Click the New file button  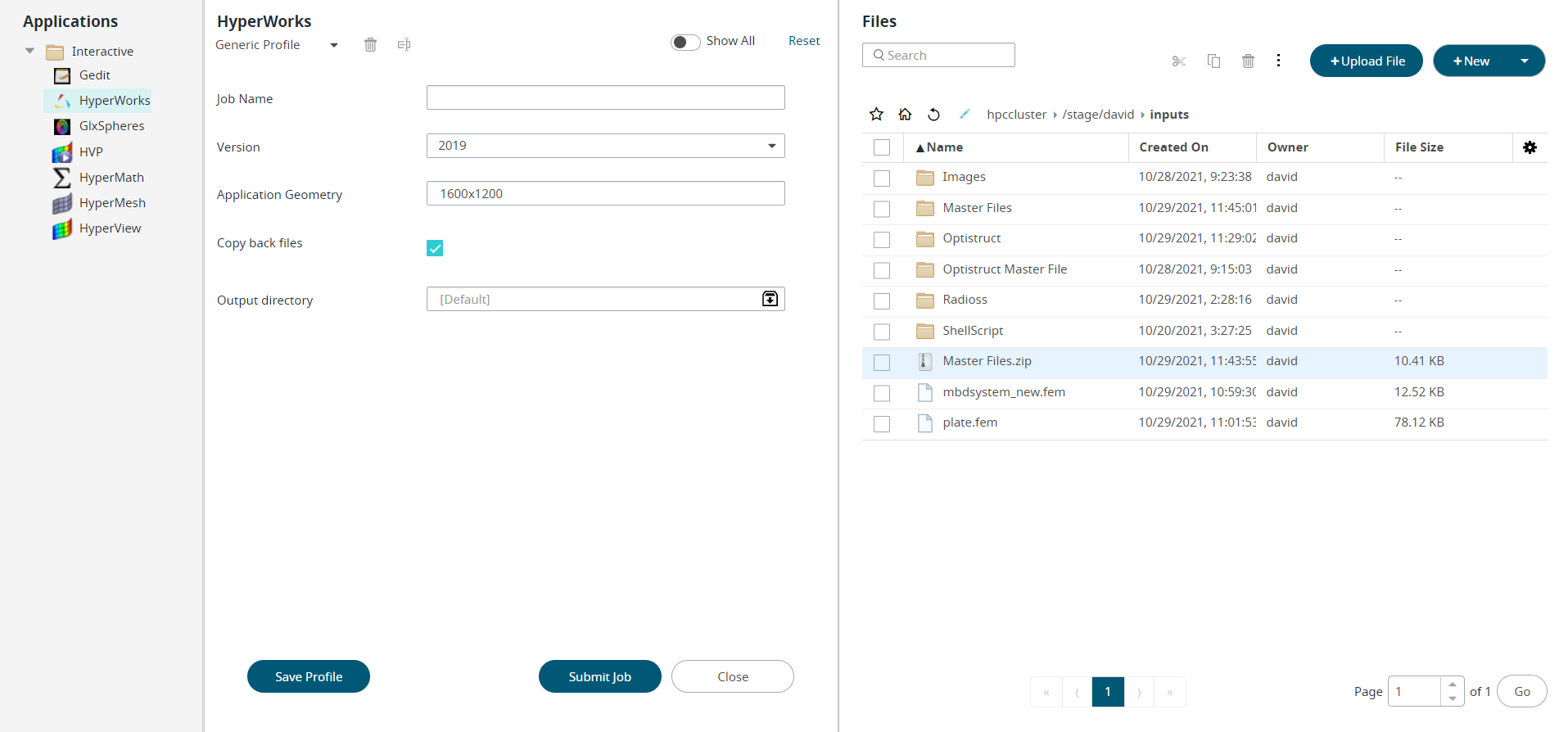pos(1471,61)
